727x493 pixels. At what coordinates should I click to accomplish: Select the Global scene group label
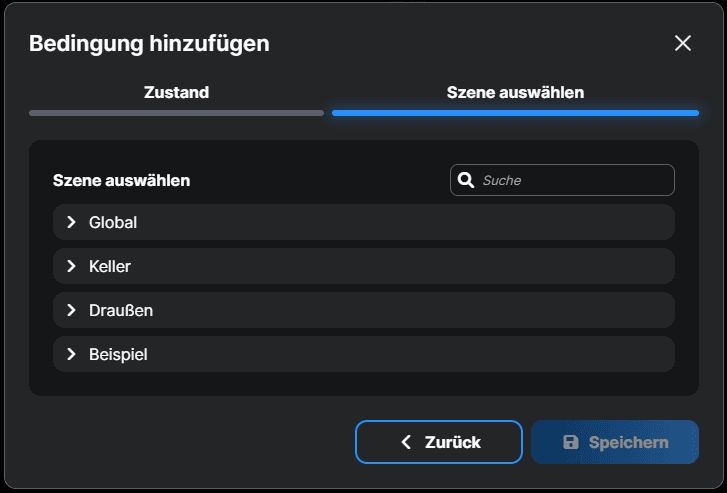(x=113, y=222)
